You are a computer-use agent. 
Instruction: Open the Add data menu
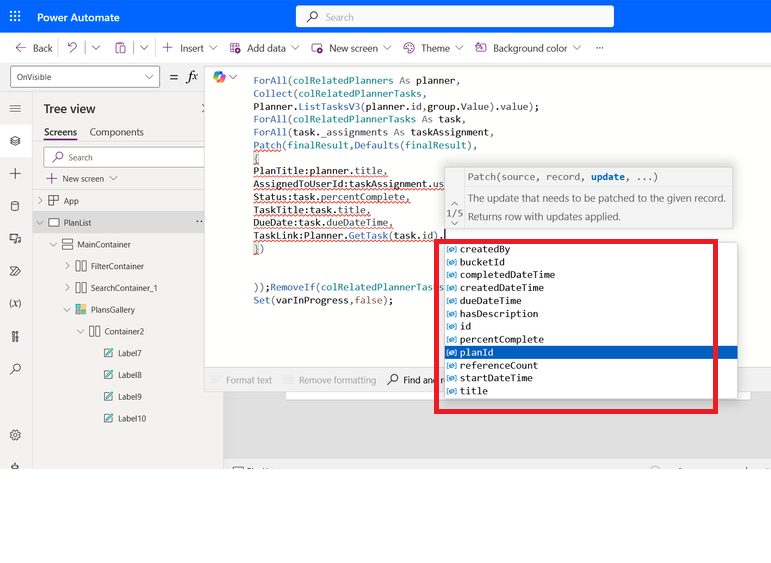click(265, 48)
